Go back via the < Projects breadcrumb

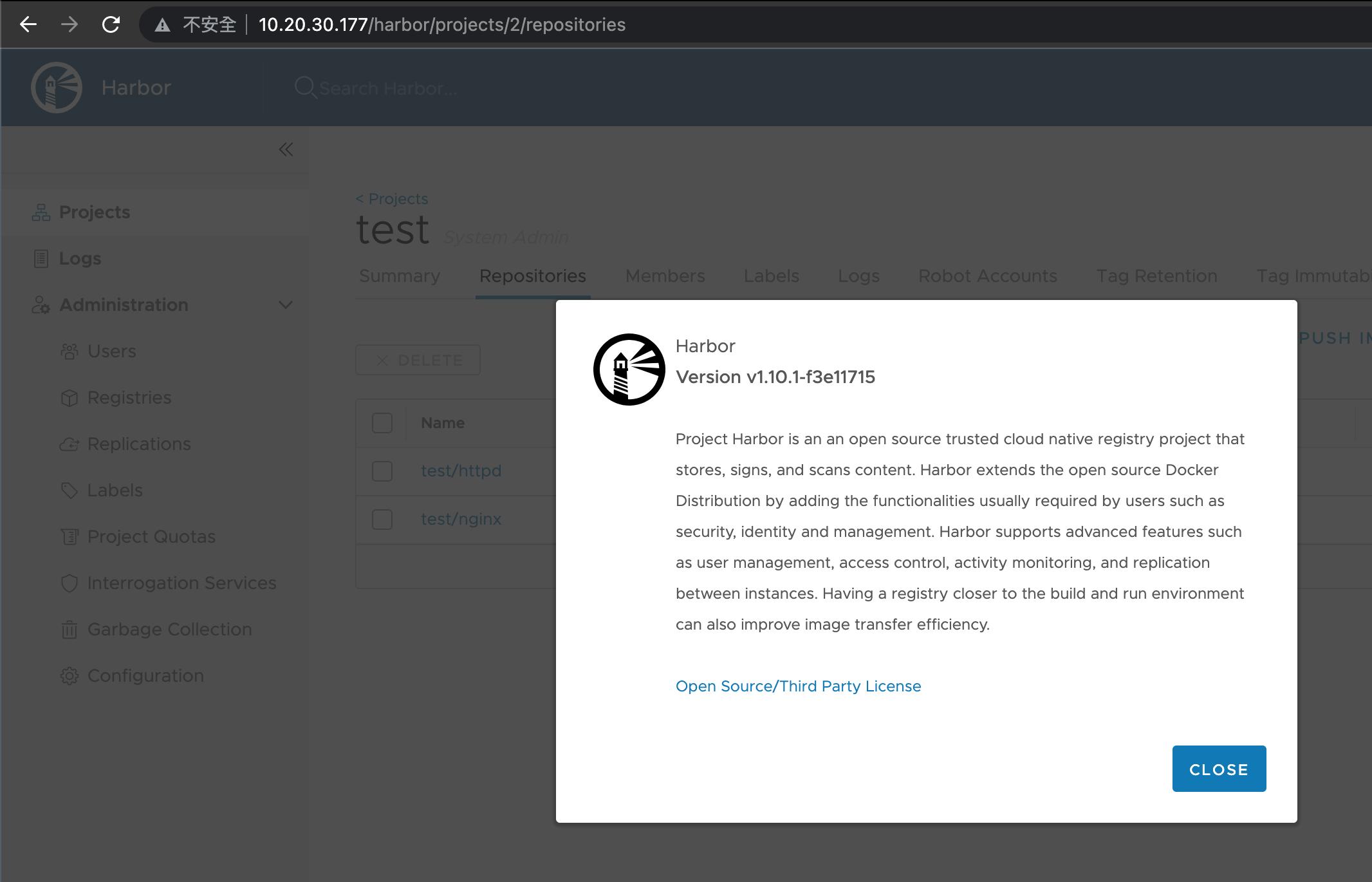coord(392,199)
